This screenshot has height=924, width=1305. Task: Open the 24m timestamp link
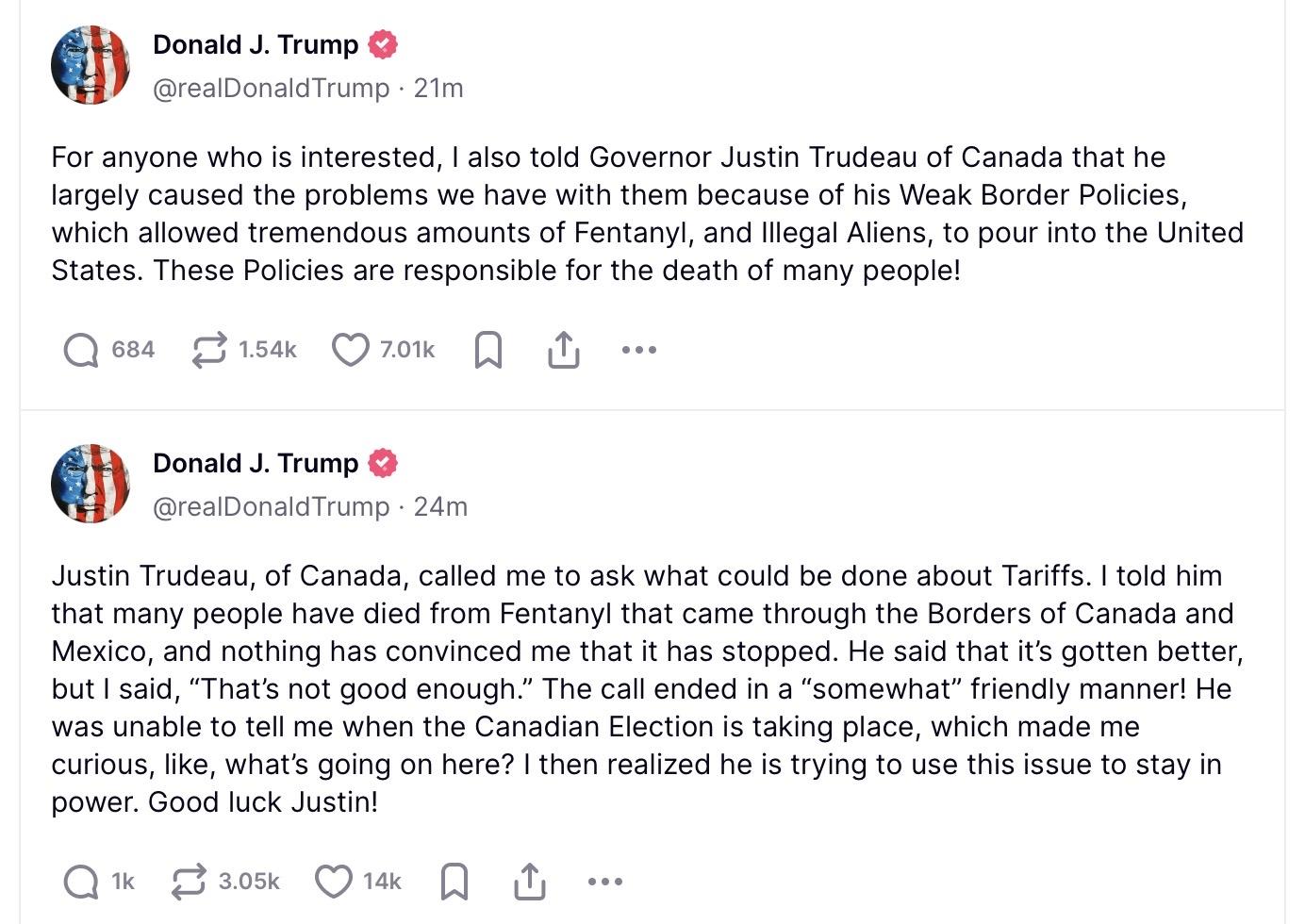point(440,506)
